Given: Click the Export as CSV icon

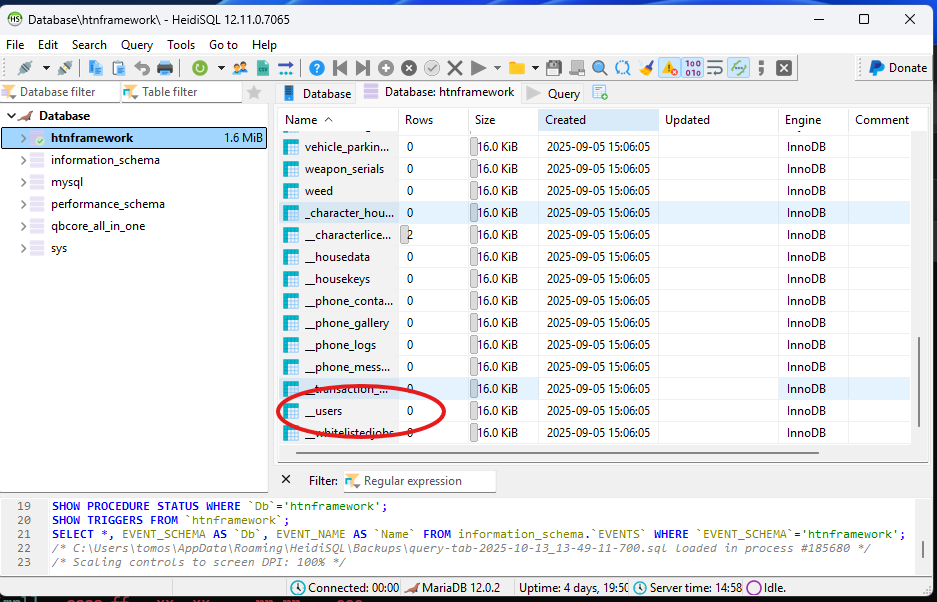Looking at the screenshot, I should 263,68.
